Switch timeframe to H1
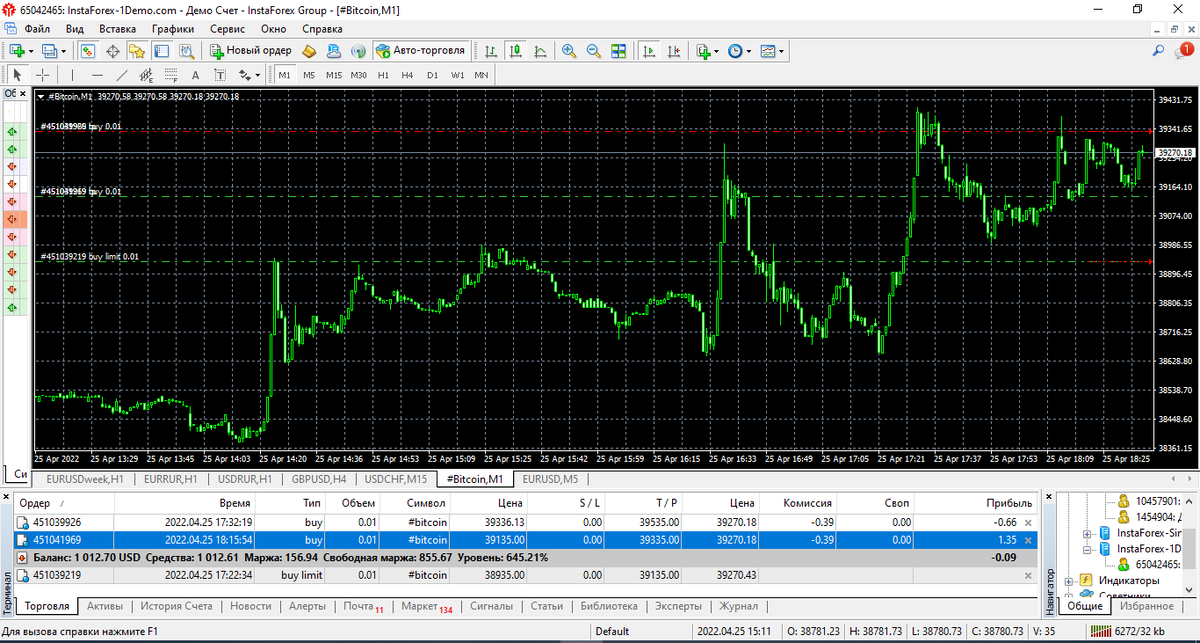The image size is (1200, 643). pos(383,75)
